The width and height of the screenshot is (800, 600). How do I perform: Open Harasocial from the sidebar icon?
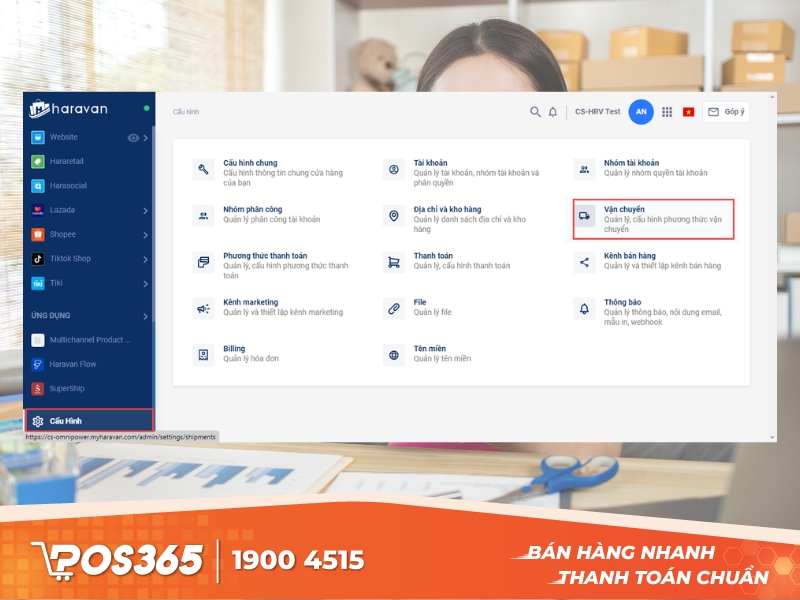click(38, 185)
